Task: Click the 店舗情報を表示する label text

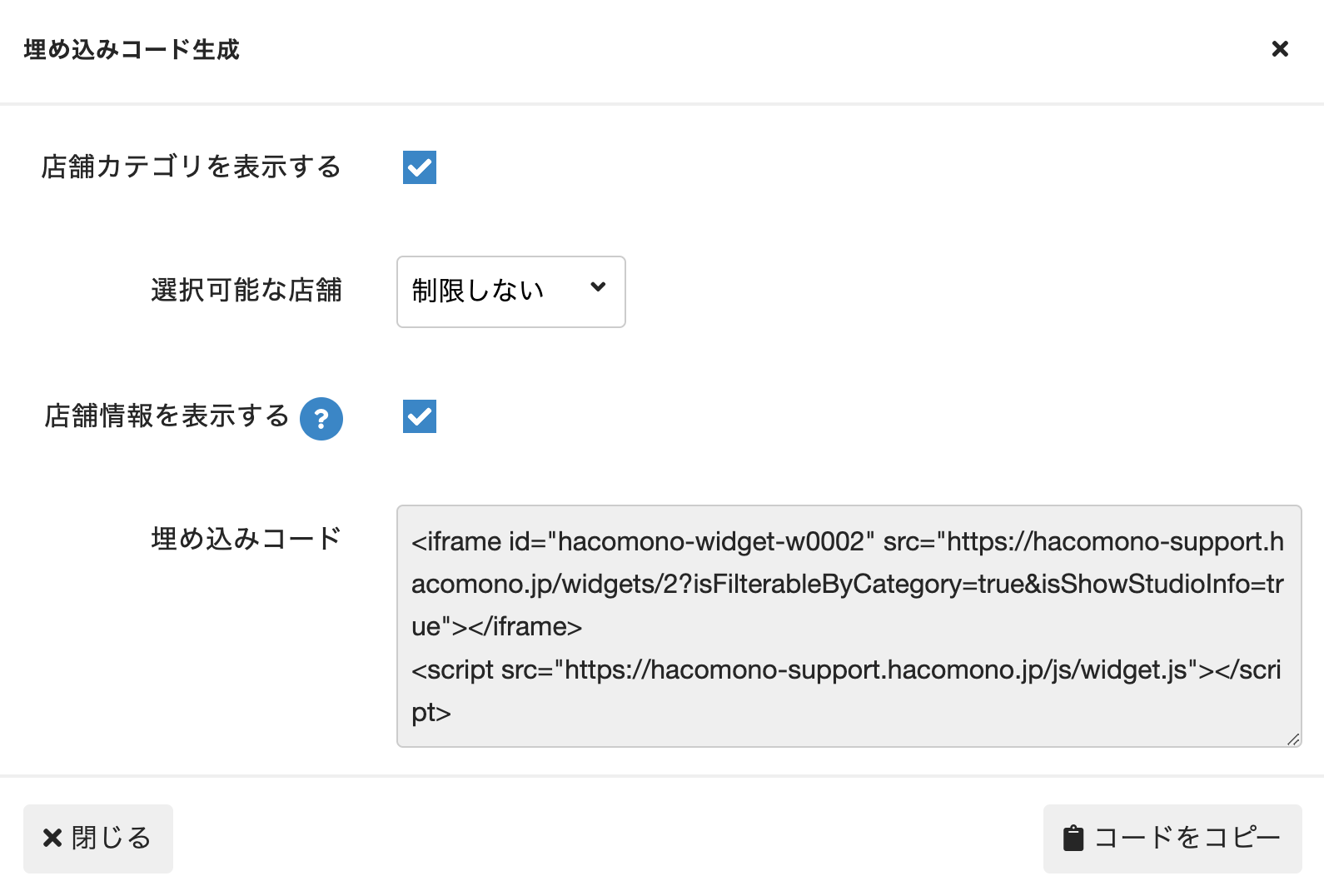Action: (x=167, y=416)
